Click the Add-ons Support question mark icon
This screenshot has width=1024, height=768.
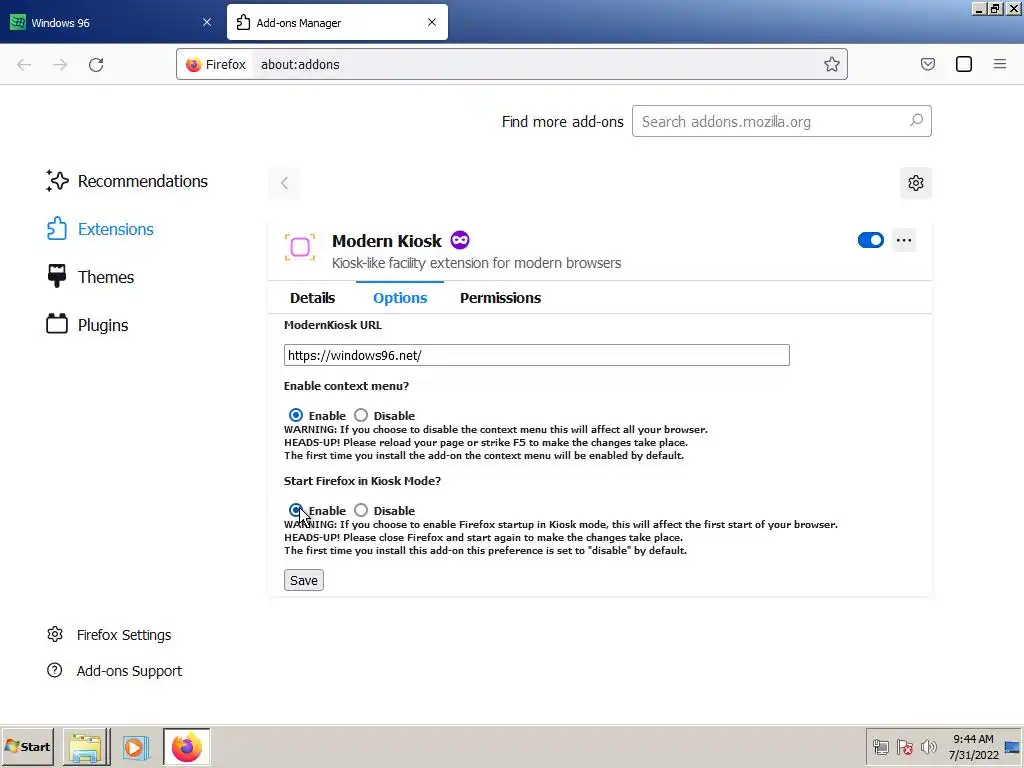[x=55, y=670]
